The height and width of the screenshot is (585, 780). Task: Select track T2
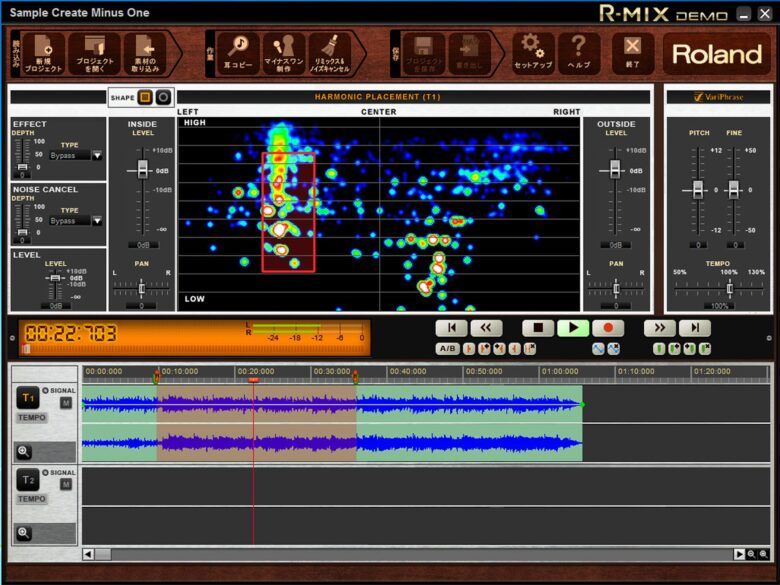coord(28,480)
